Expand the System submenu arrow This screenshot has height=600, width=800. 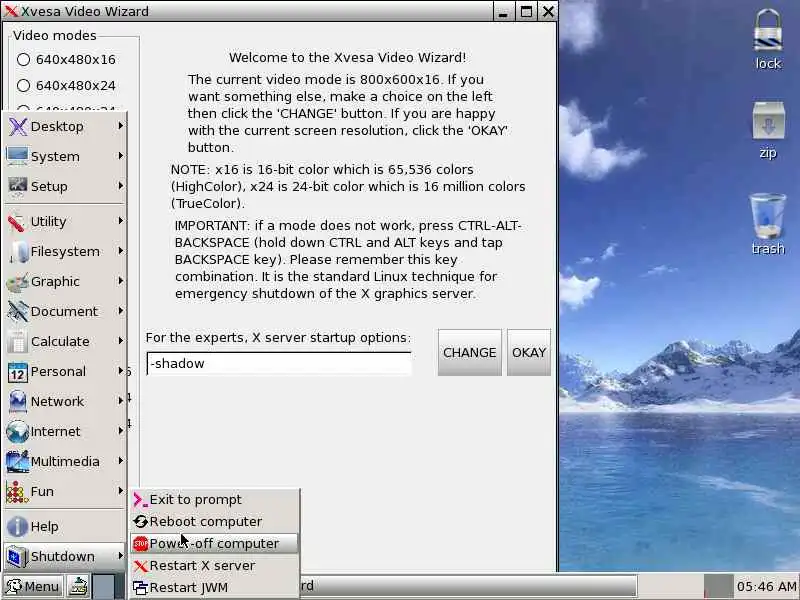point(120,156)
